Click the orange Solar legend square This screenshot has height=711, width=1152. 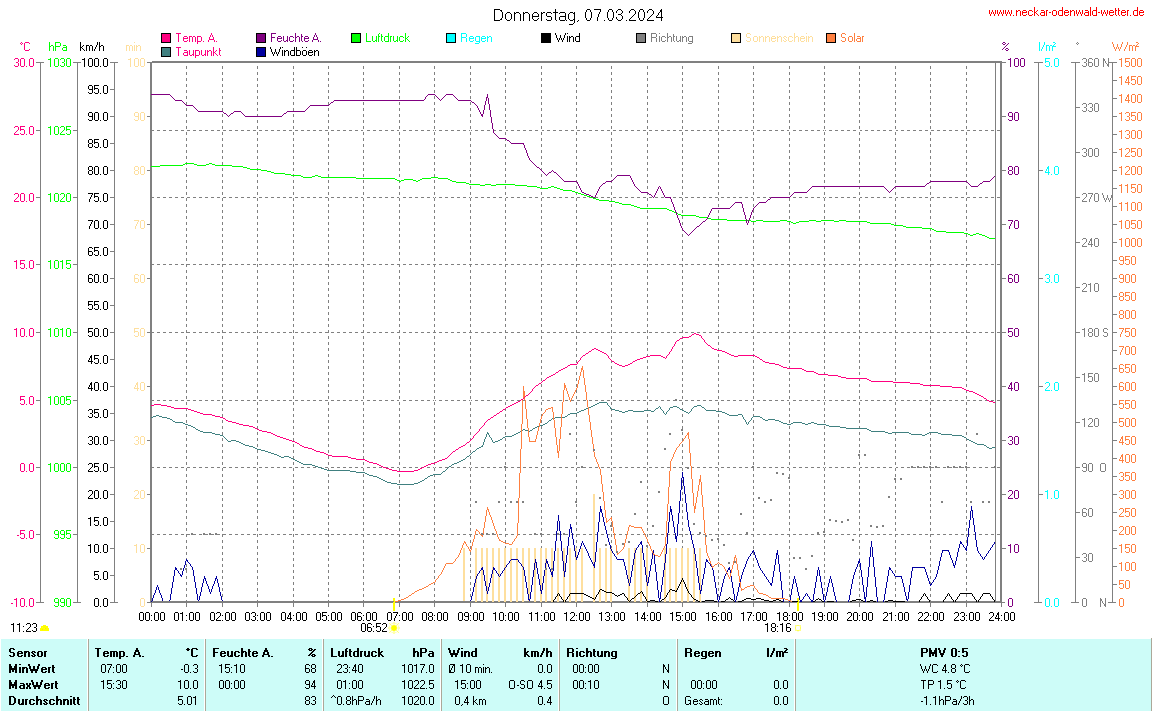[831, 38]
